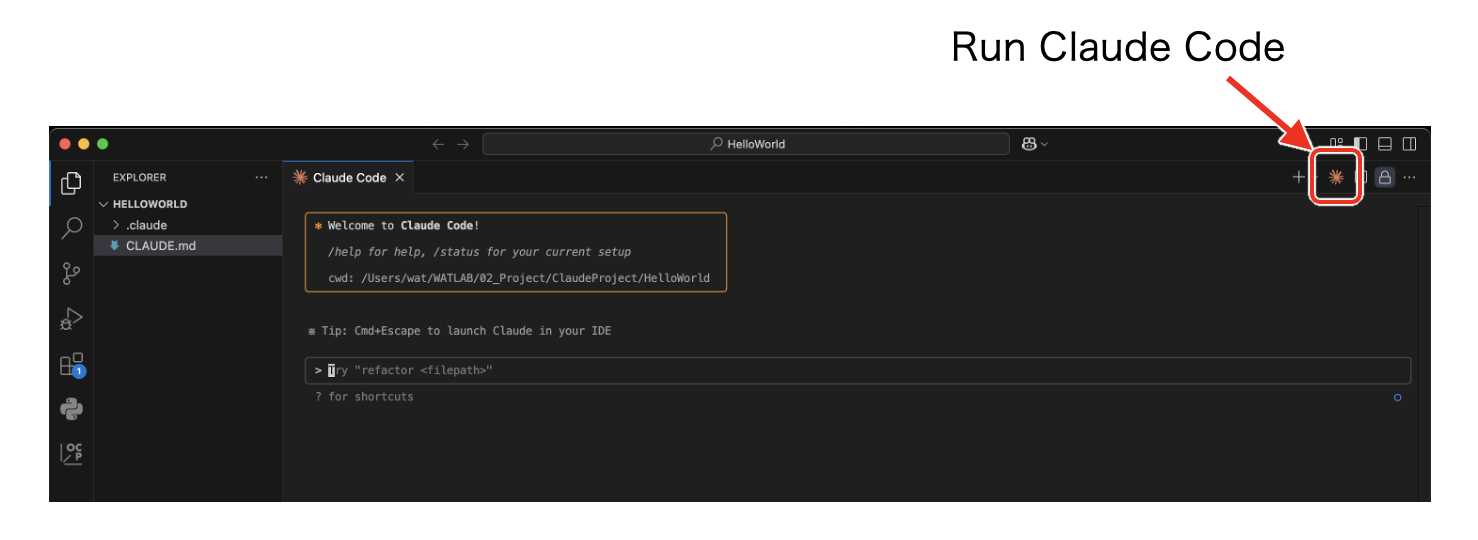Open the Extensions view with badge
The width and height of the screenshot is (1478, 540).
[x=71, y=365]
